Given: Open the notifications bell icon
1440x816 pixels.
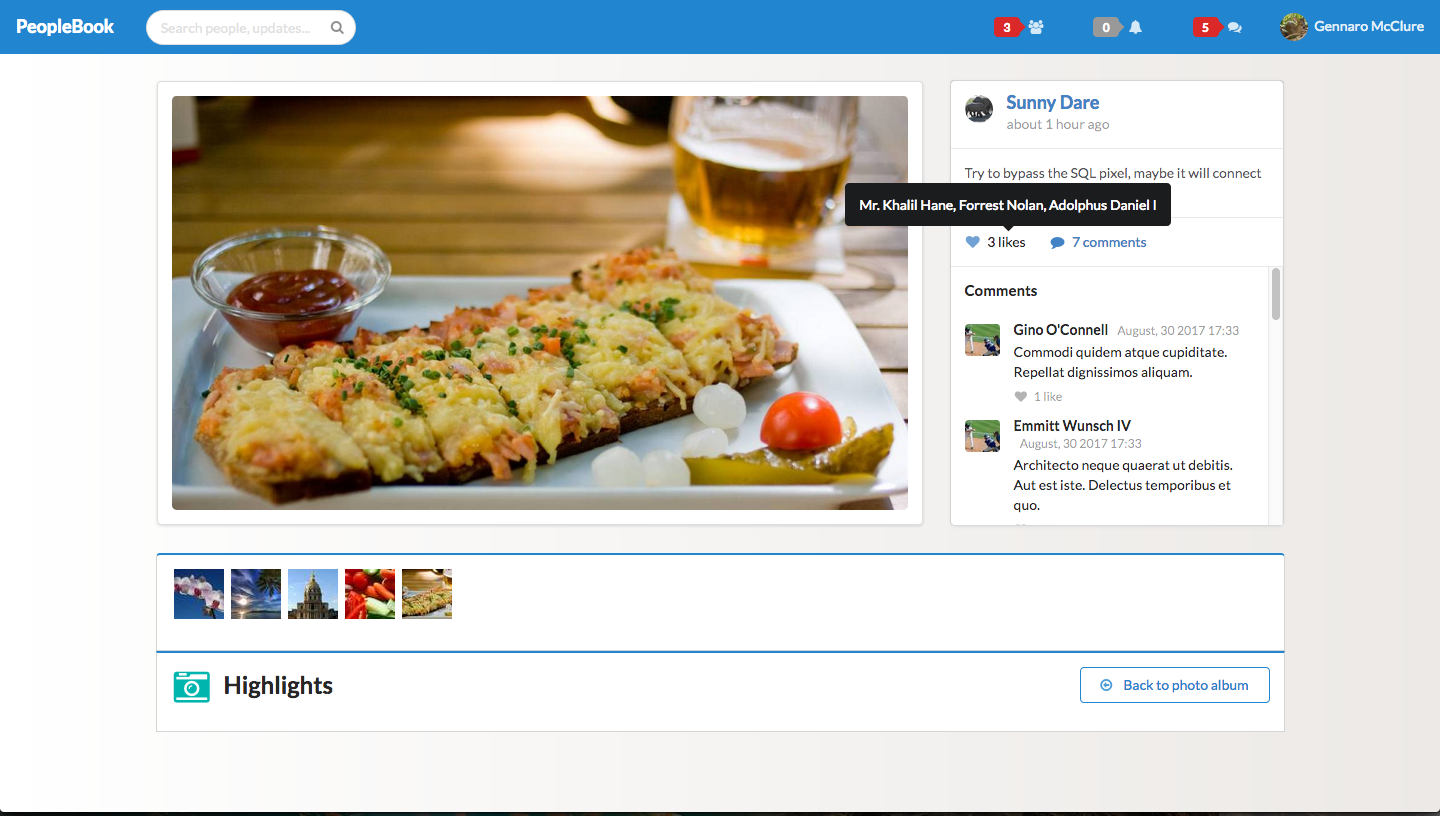Looking at the screenshot, I should 1135,28.
